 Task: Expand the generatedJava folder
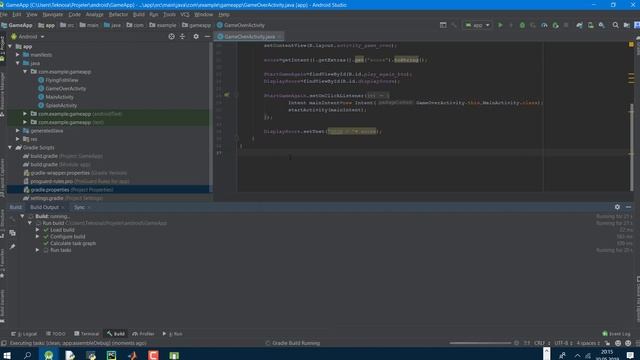point(18,131)
